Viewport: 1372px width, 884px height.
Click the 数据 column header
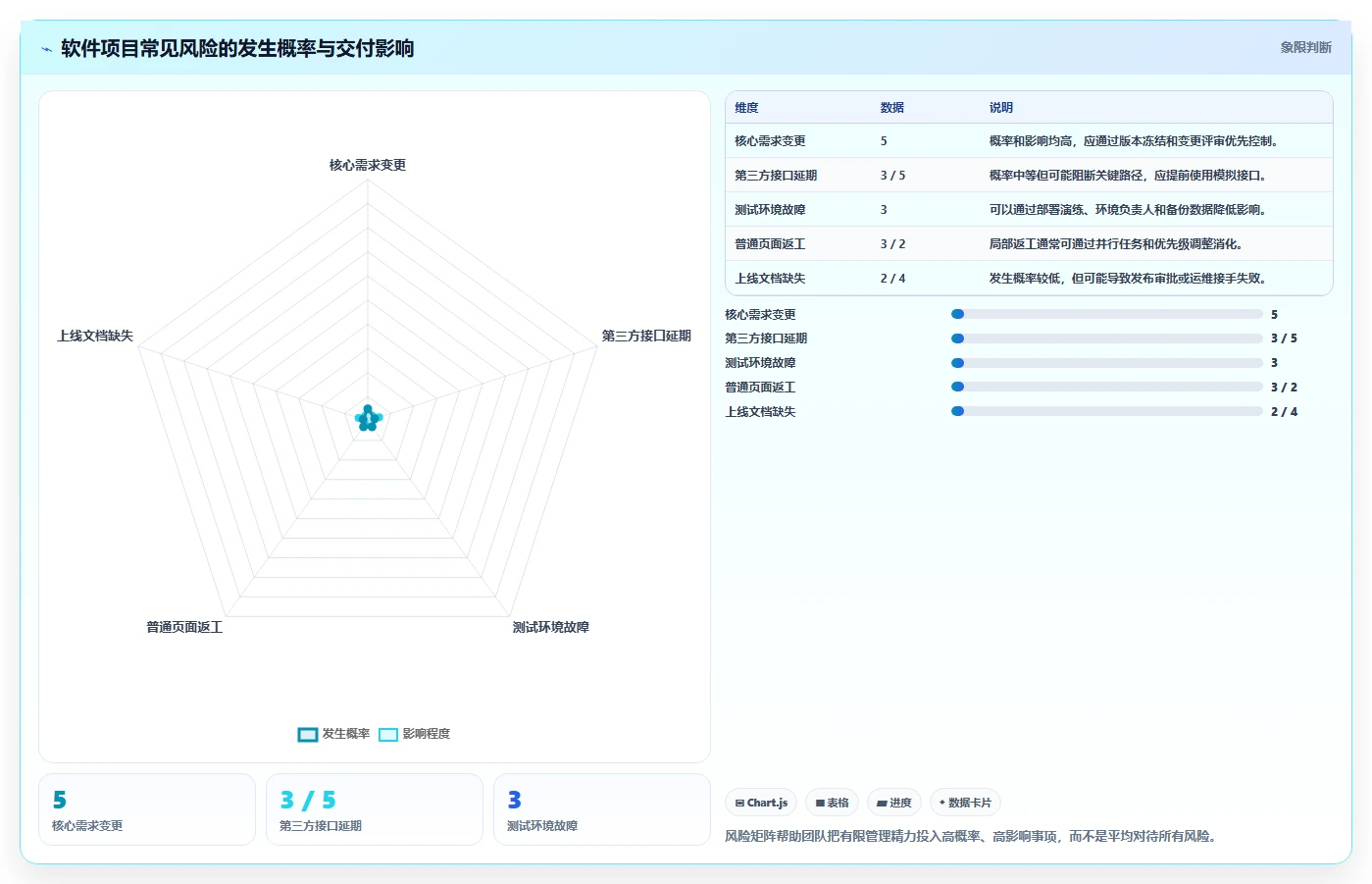point(891,108)
